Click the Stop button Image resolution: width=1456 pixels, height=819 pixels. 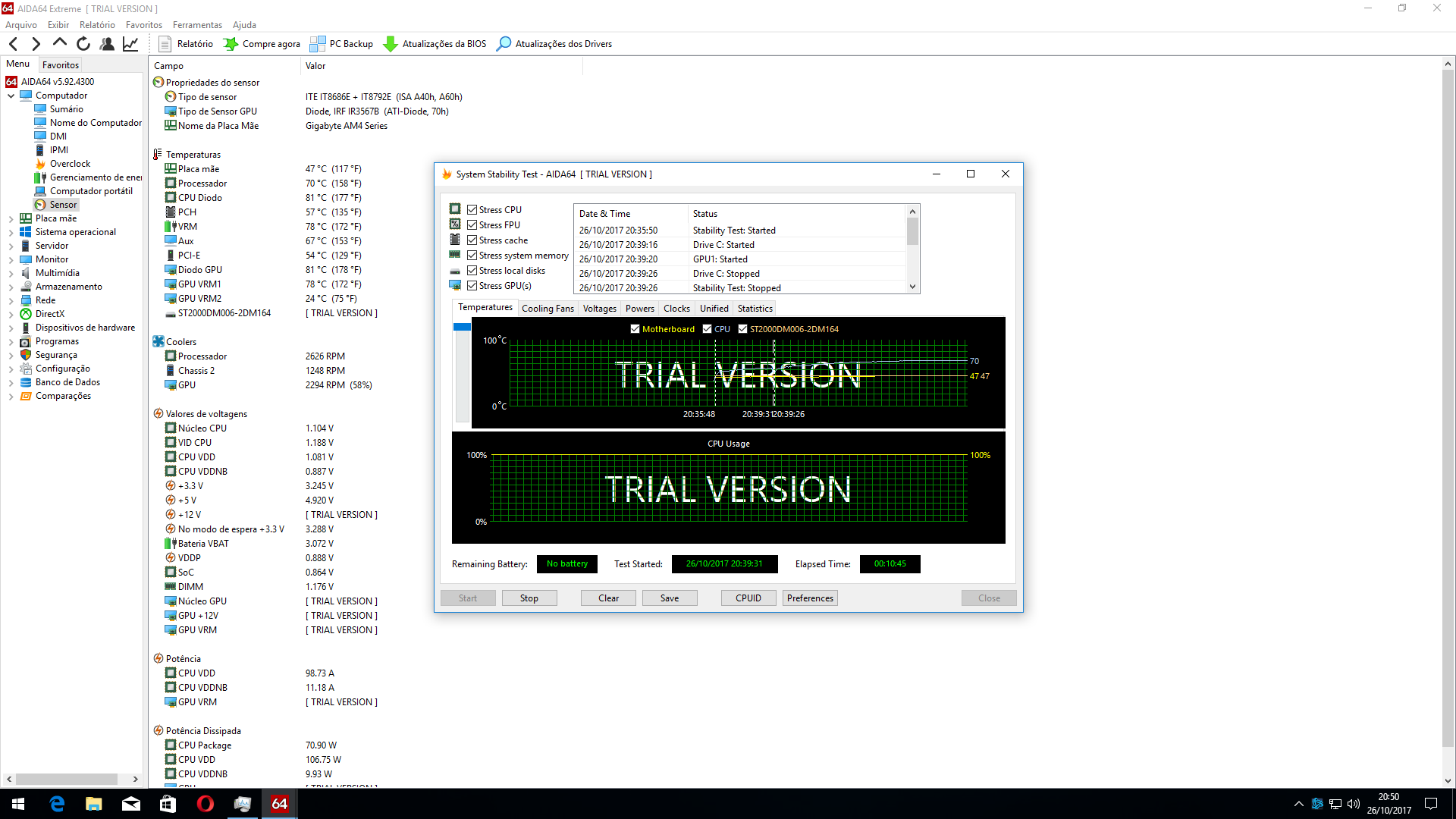(529, 598)
